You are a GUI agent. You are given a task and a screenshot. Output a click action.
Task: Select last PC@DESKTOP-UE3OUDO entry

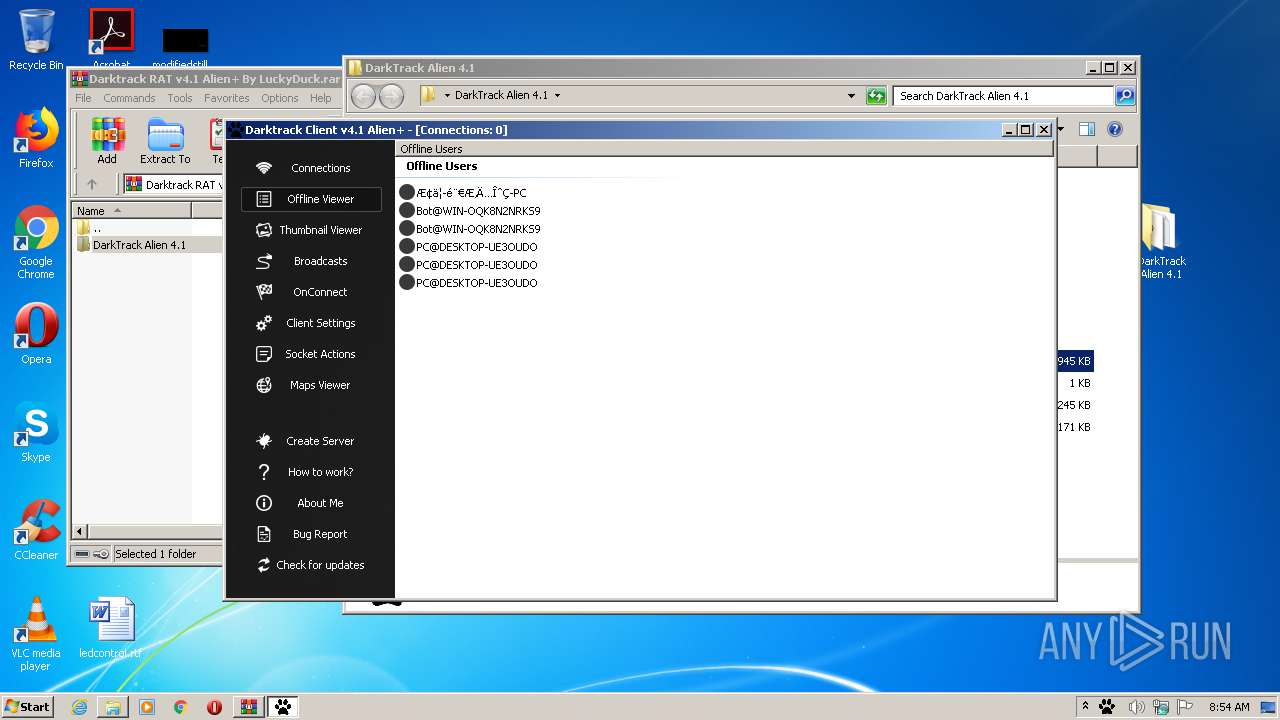point(468,283)
